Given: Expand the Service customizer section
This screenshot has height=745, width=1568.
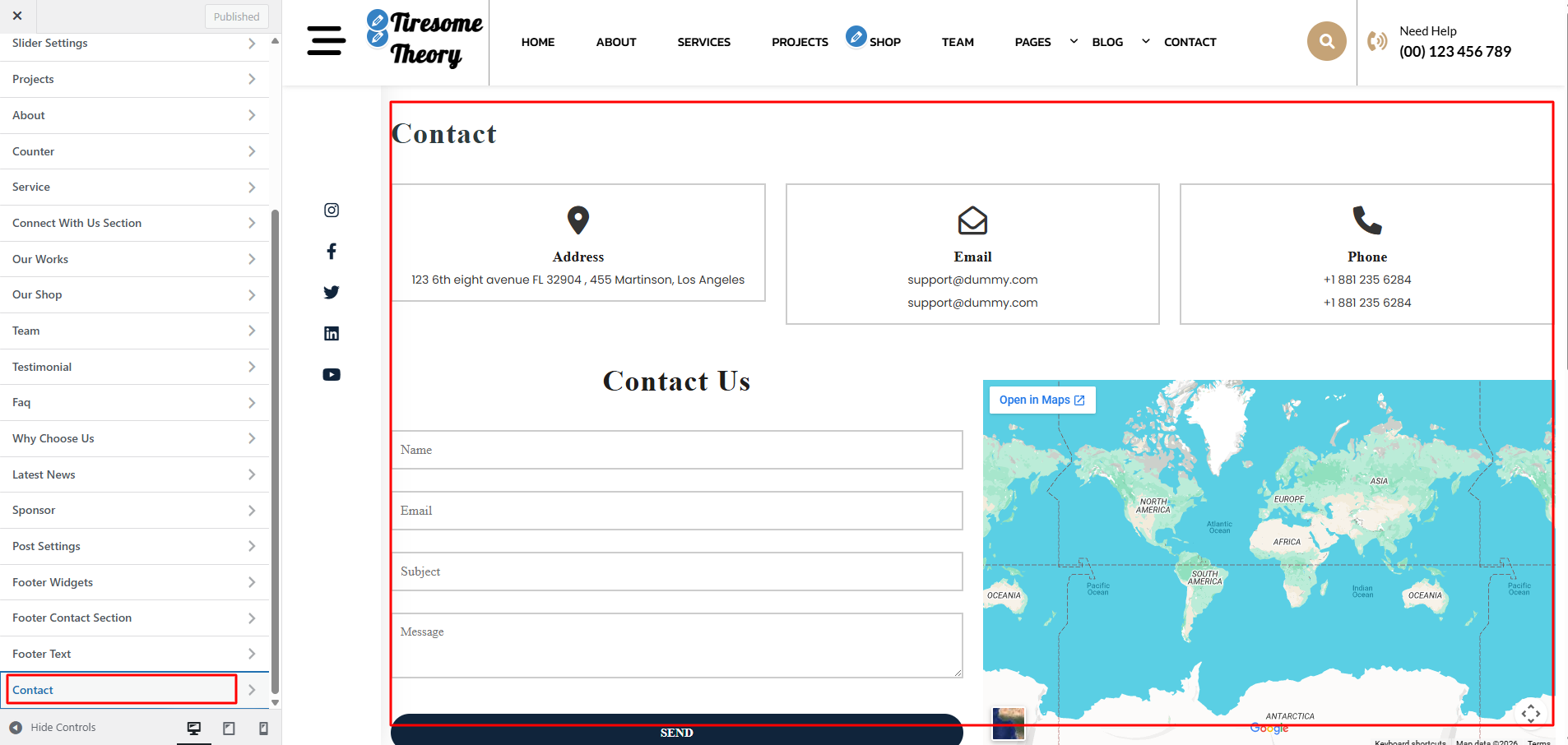Looking at the screenshot, I should click(135, 187).
